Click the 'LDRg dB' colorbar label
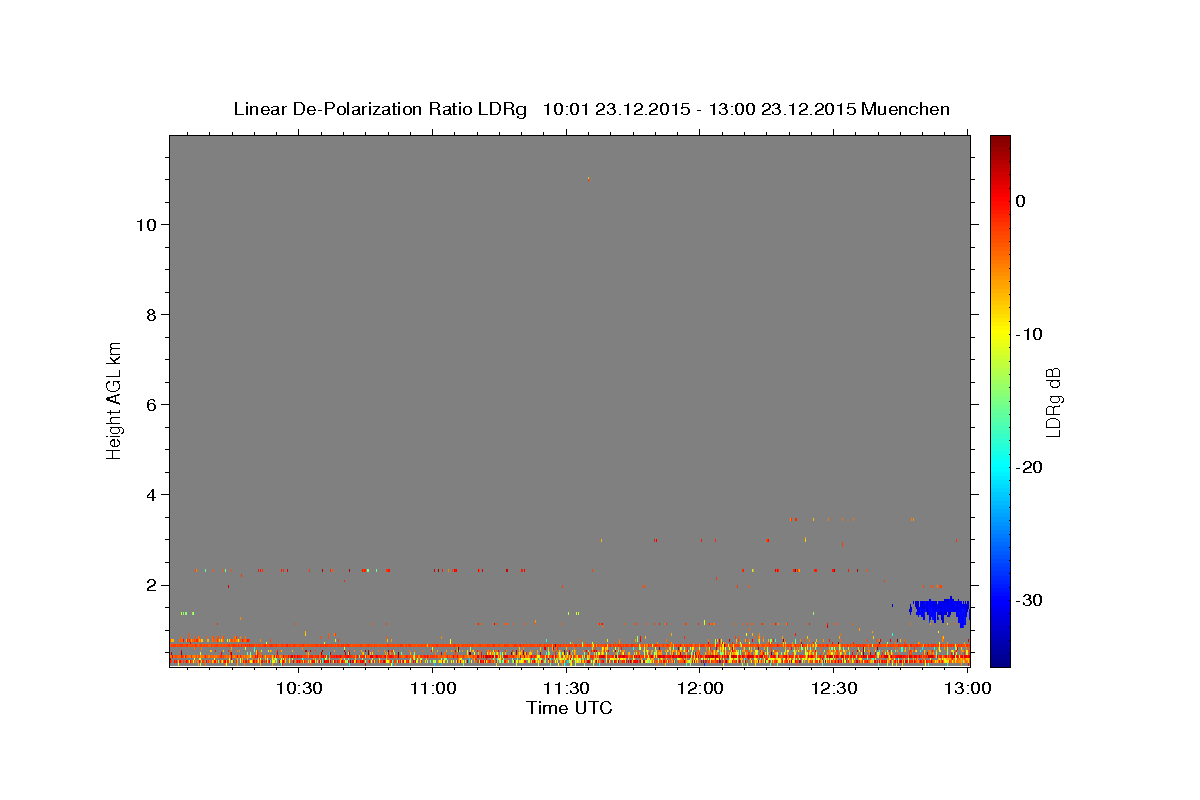Viewport: 1200px width, 800px height. click(x=1053, y=402)
